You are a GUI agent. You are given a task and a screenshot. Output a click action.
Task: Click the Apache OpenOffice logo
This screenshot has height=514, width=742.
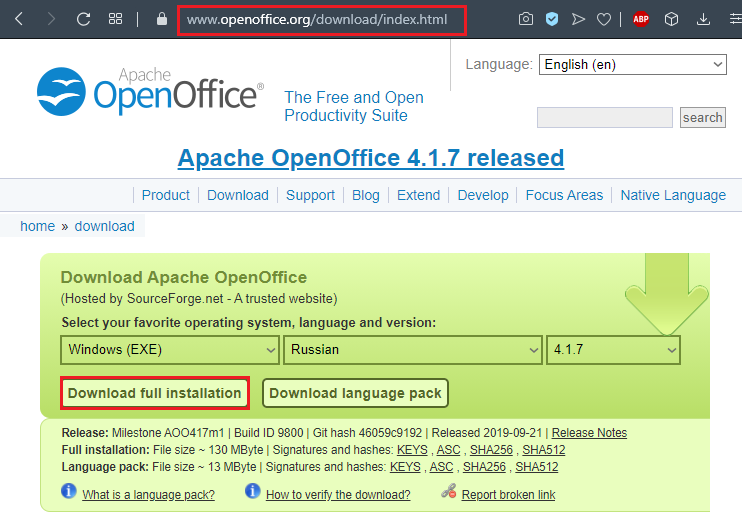pyautogui.click(x=149, y=91)
